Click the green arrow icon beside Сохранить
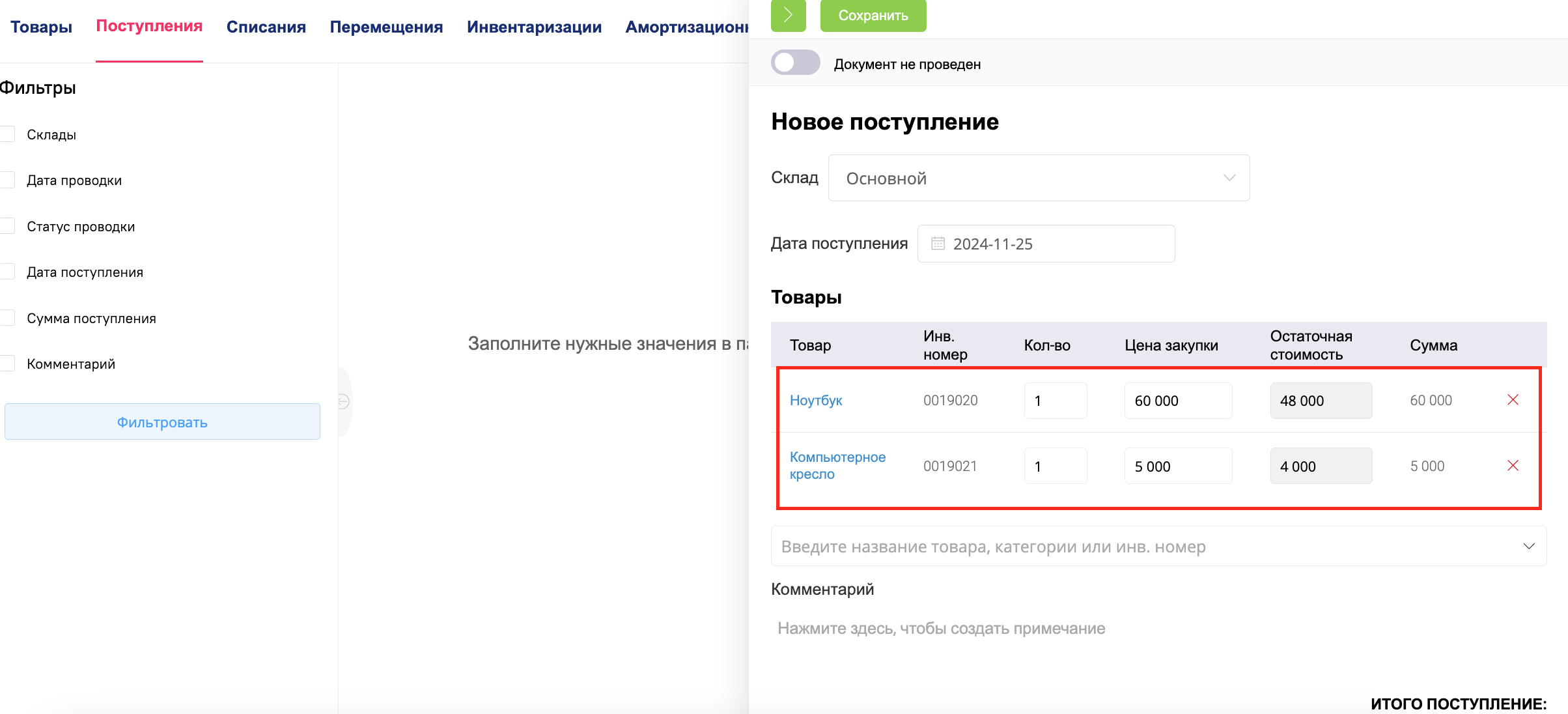Image resolution: width=1568 pixels, height=714 pixels. [x=788, y=16]
